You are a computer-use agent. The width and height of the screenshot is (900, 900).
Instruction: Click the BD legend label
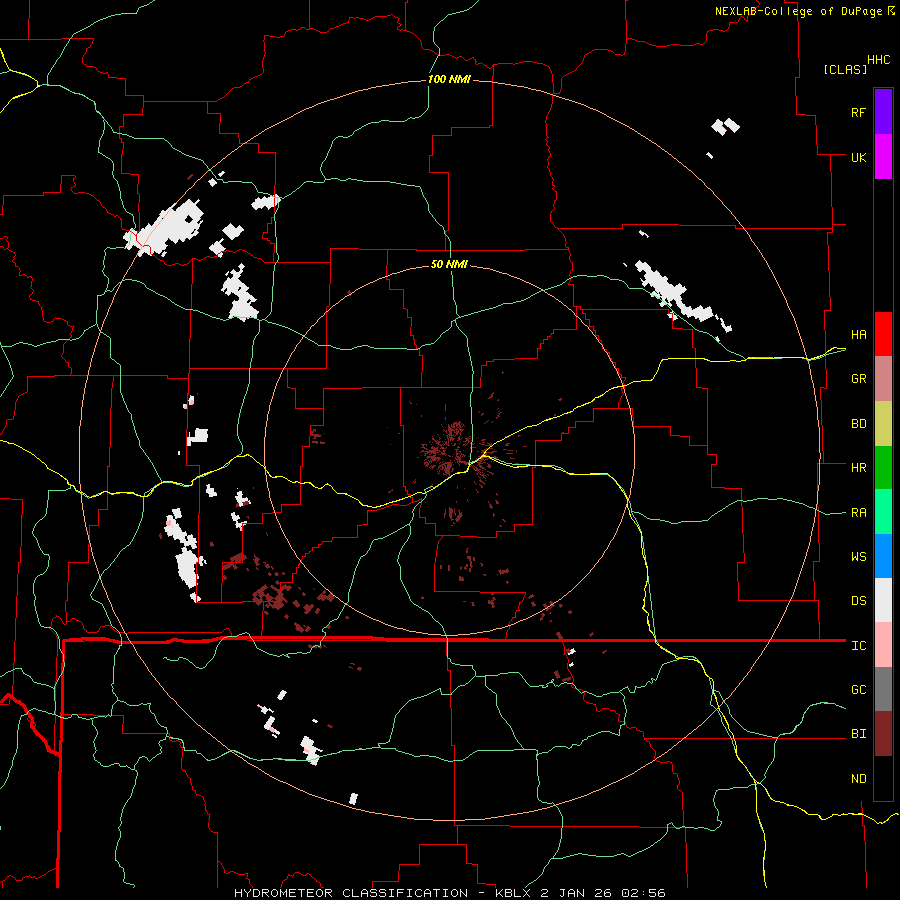pyautogui.click(x=858, y=424)
